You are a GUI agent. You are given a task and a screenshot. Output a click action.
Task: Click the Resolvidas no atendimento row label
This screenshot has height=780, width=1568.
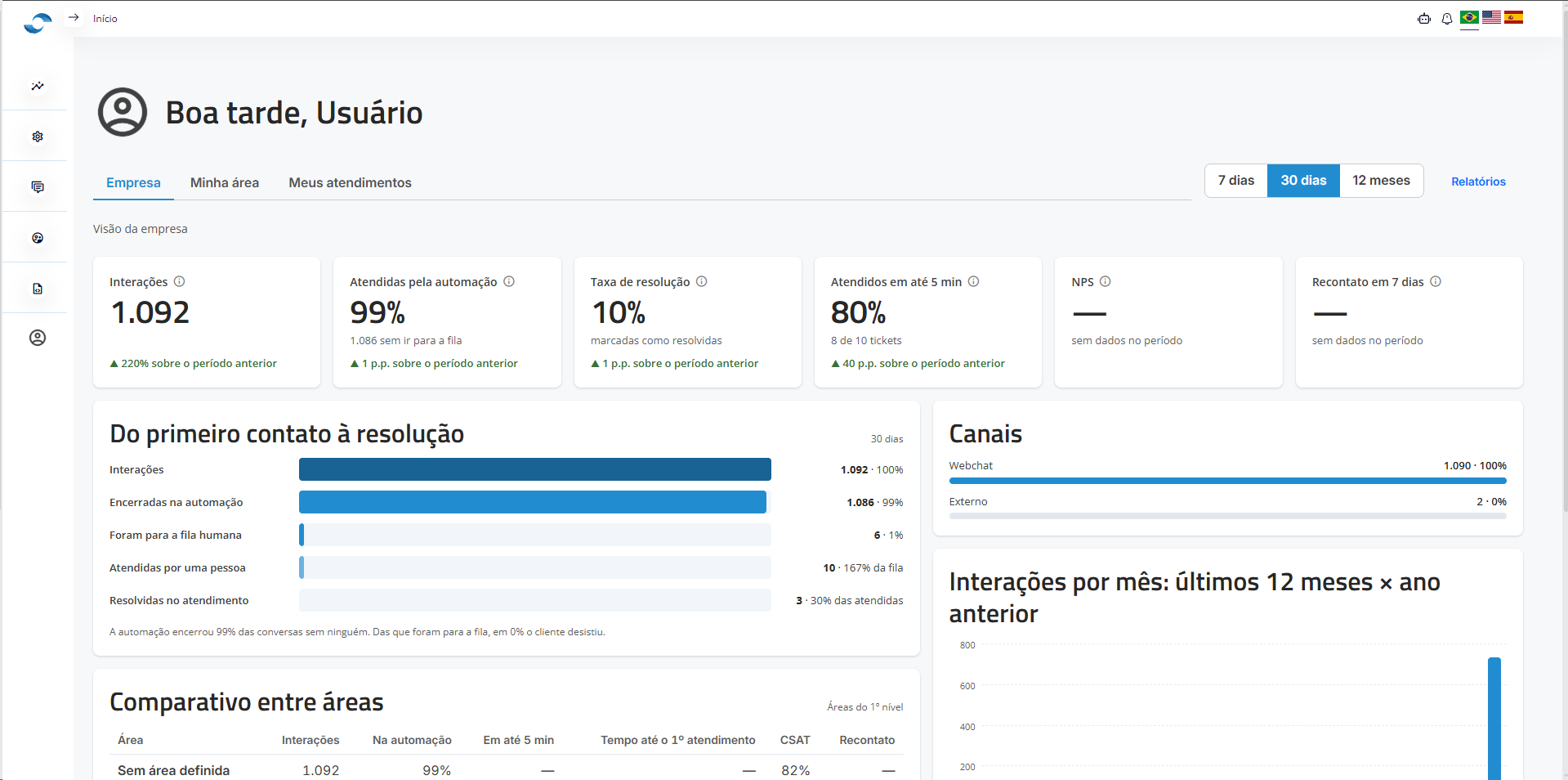[179, 600]
